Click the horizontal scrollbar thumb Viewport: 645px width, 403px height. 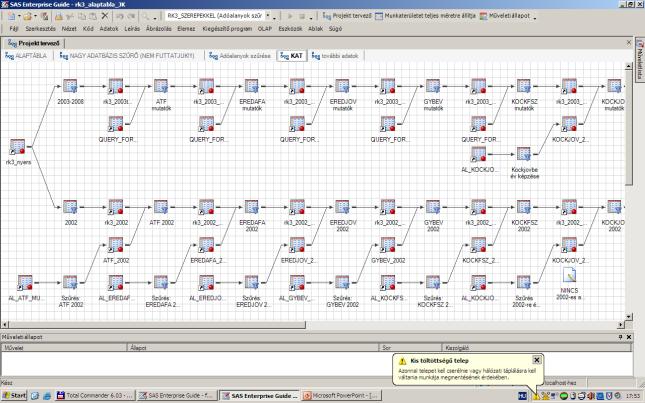pyautogui.click(x=157, y=325)
